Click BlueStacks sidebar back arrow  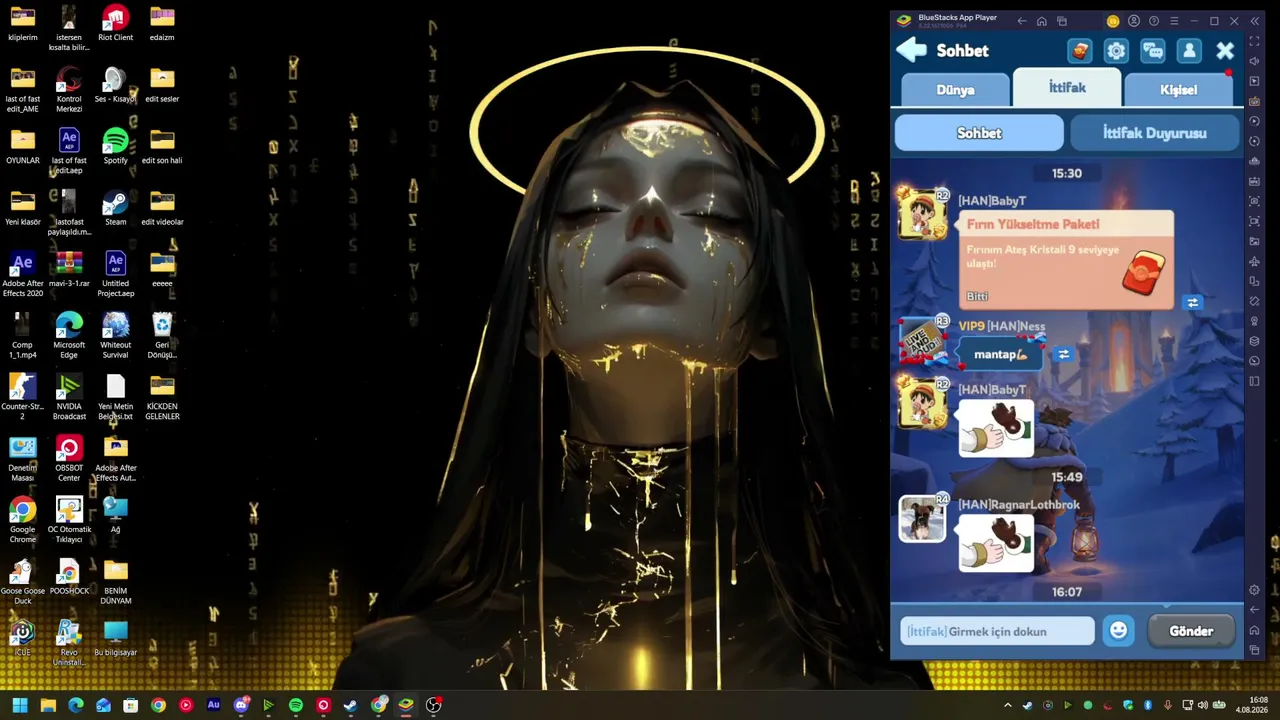tap(1255, 610)
